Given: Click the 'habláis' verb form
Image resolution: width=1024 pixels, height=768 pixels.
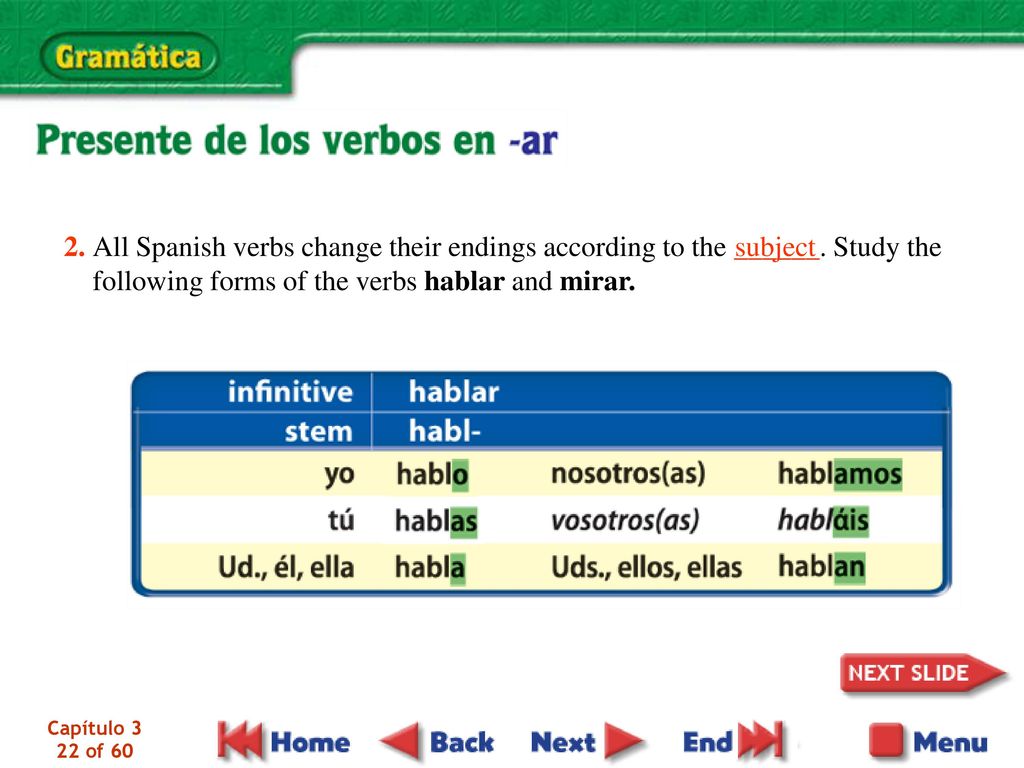Looking at the screenshot, I should [824, 520].
